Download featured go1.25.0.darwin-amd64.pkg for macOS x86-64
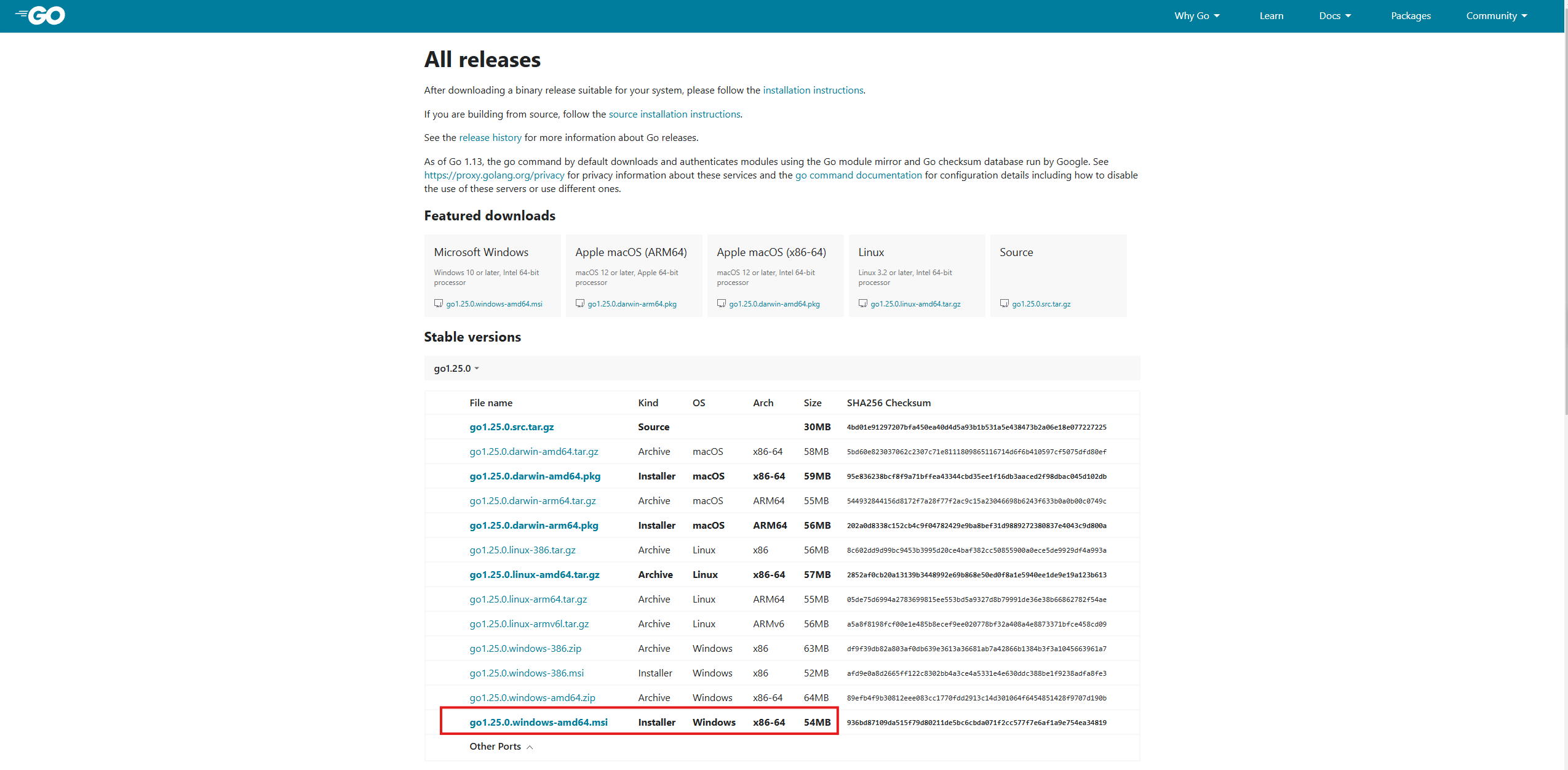Viewport: 1568px width, 770px height. coord(774,304)
